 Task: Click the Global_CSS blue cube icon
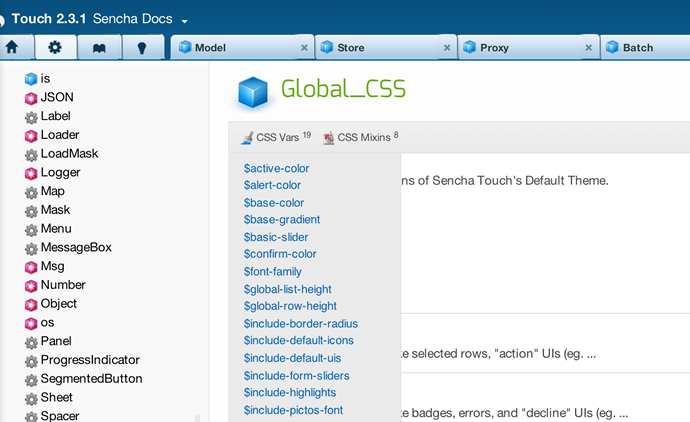tap(253, 92)
